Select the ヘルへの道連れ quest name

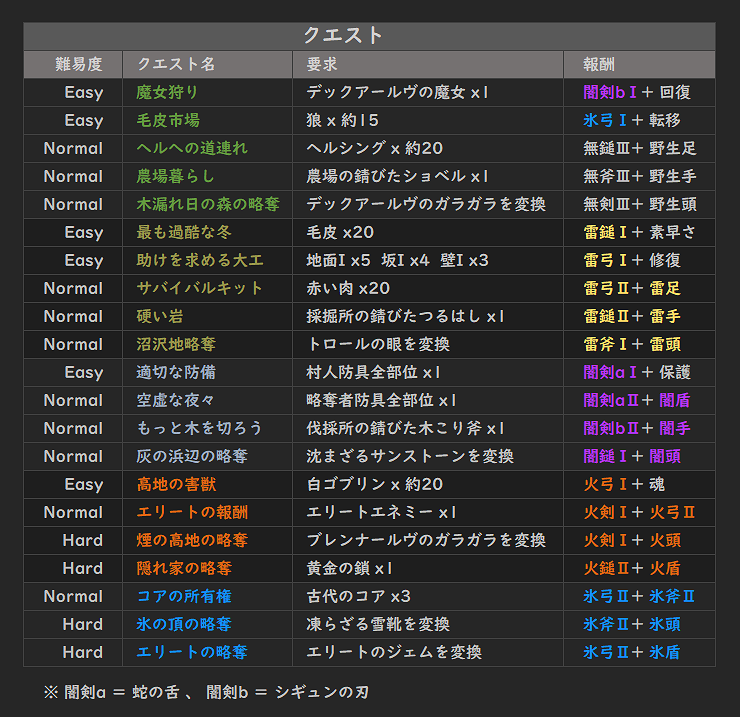192,148
